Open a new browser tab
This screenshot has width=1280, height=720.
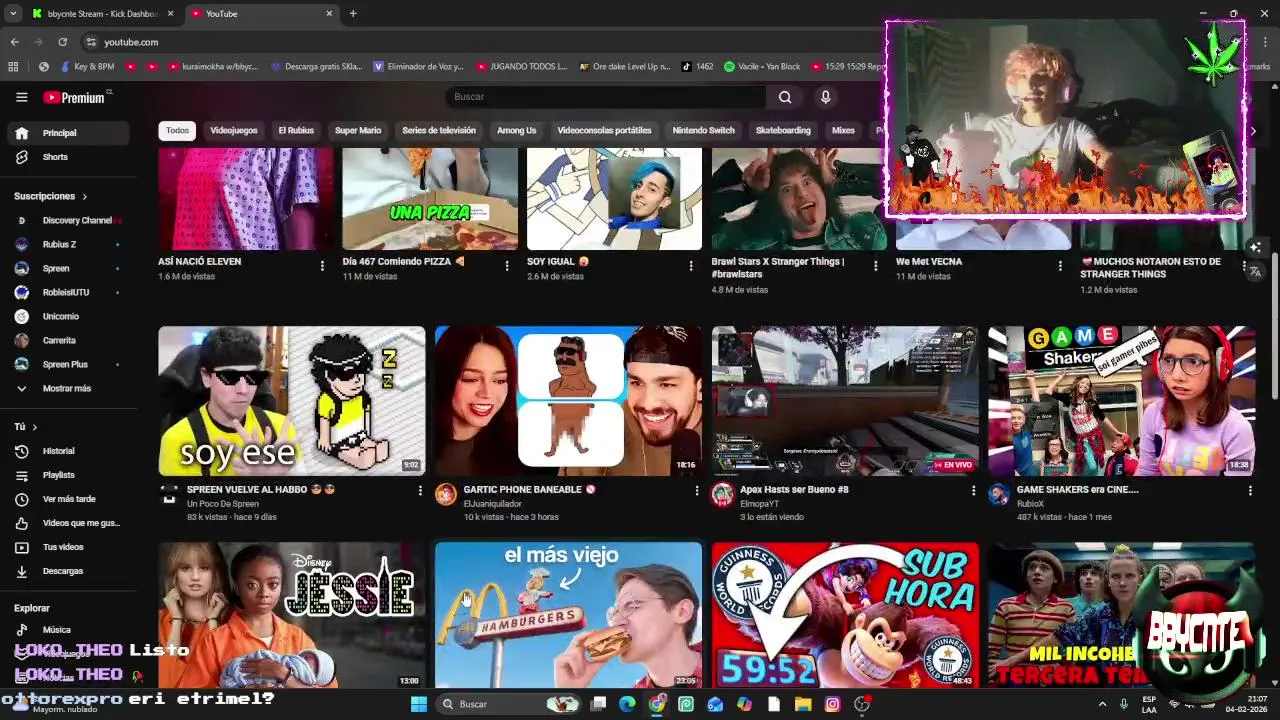353,14
